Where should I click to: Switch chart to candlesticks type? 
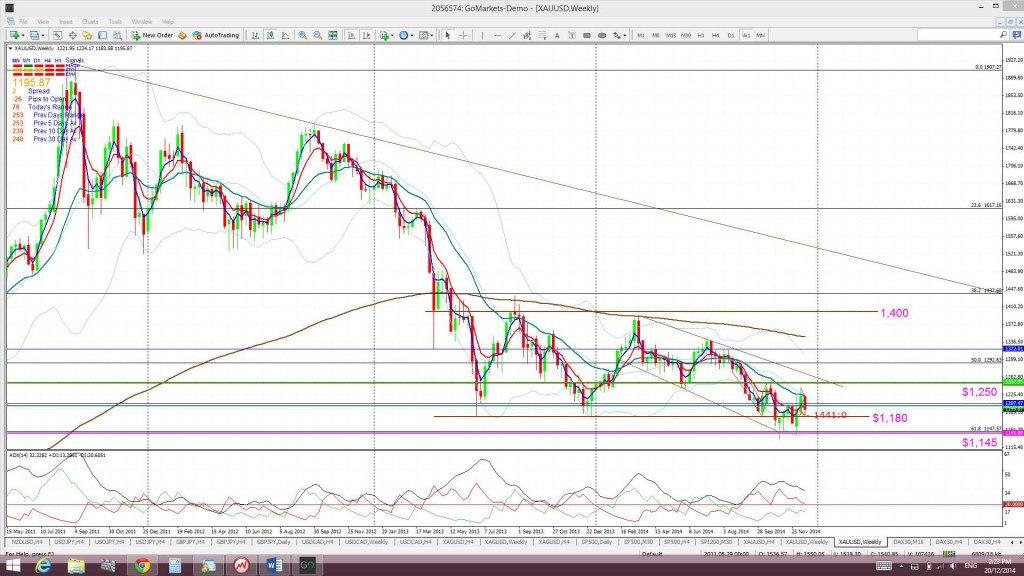[x=270, y=35]
